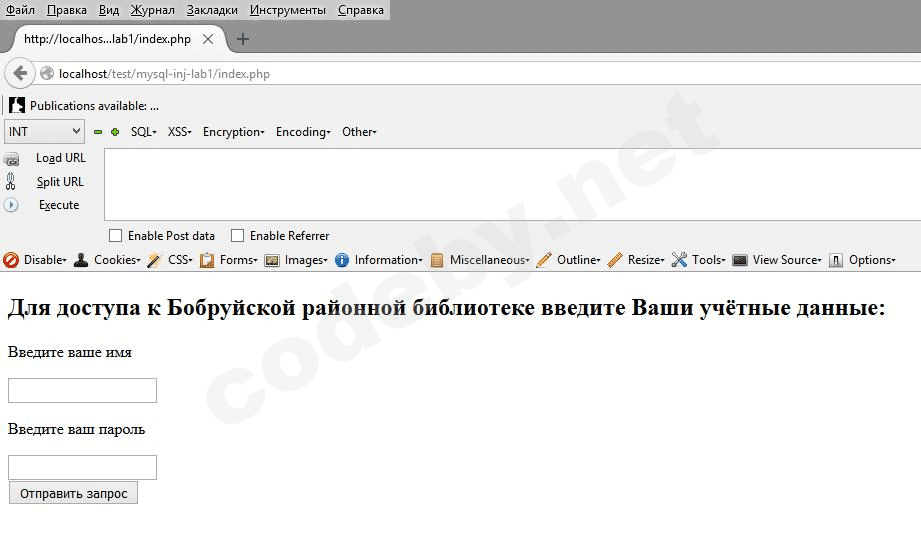921x535 pixels.
Task: Click the Miscellaneous notebook icon
Action: tap(437, 260)
